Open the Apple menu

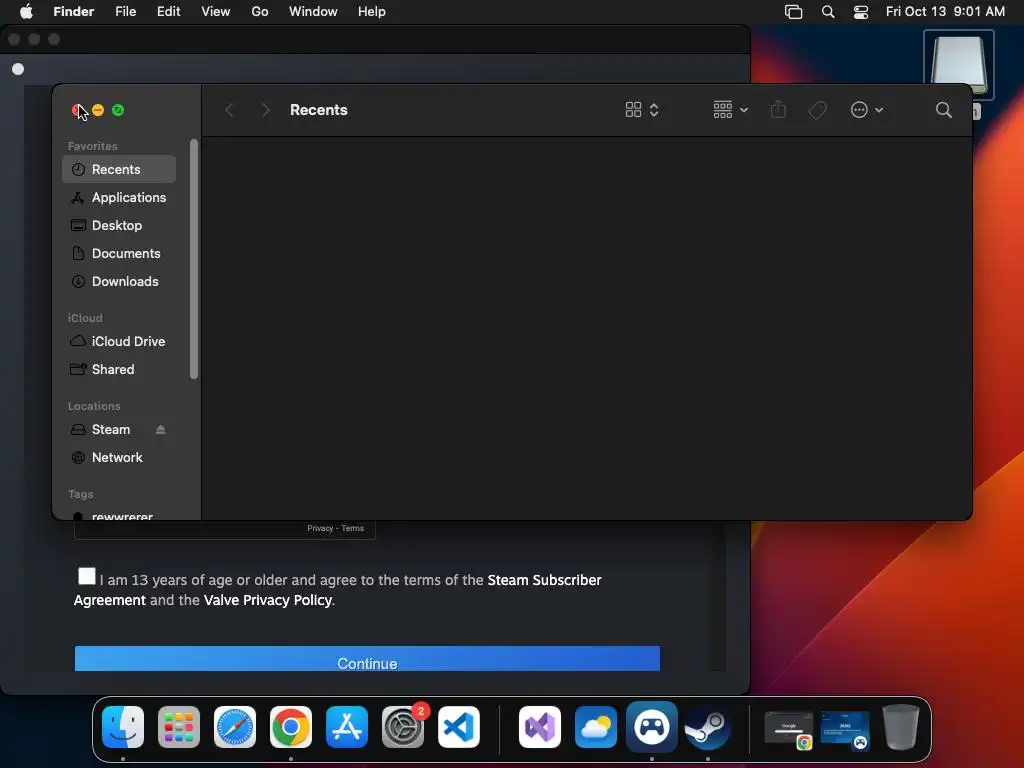click(26, 12)
